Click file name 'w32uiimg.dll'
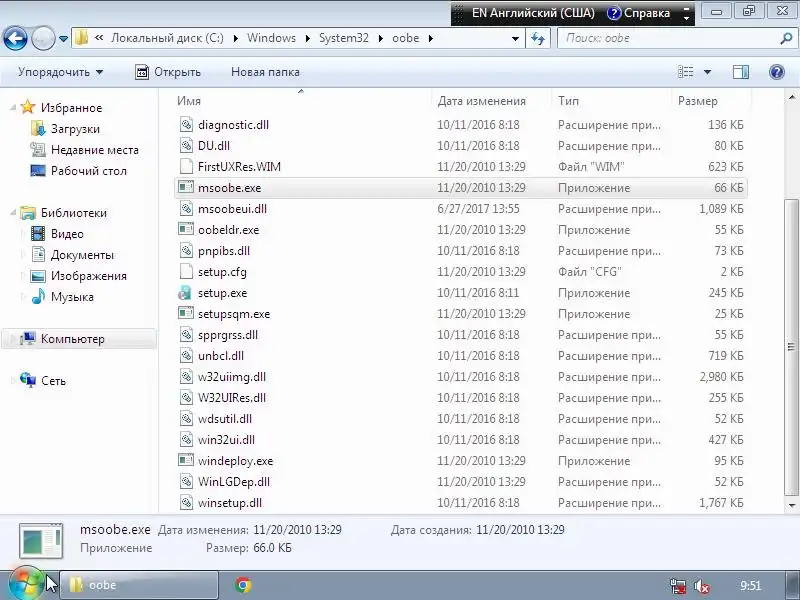The height and width of the screenshot is (600, 800). [x=232, y=377]
